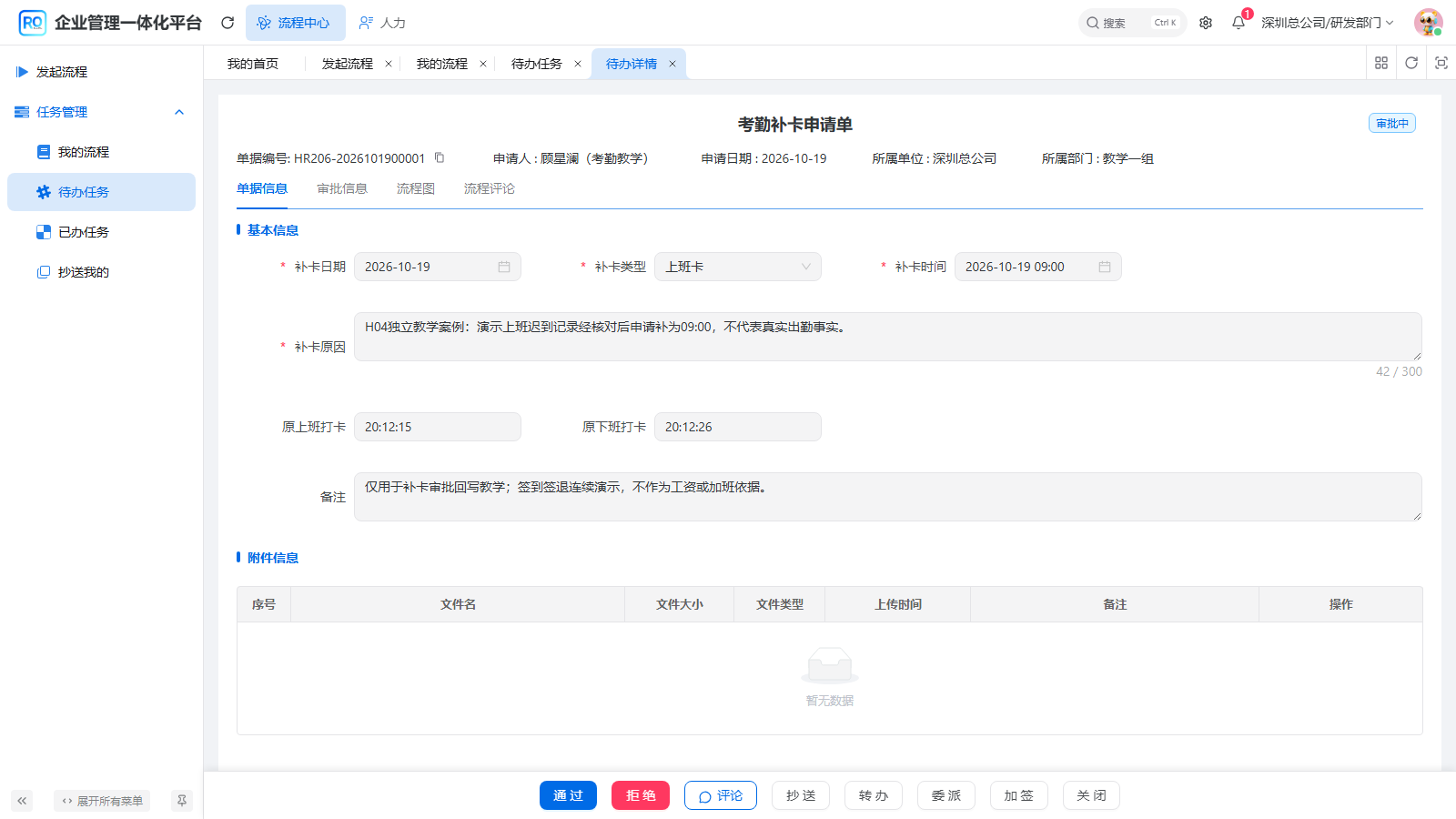Image resolution: width=1456 pixels, height=819 pixels.
Task: Open the 深圳总公司/研发部门 organization dropdown
Action: [x=1328, y=23]
